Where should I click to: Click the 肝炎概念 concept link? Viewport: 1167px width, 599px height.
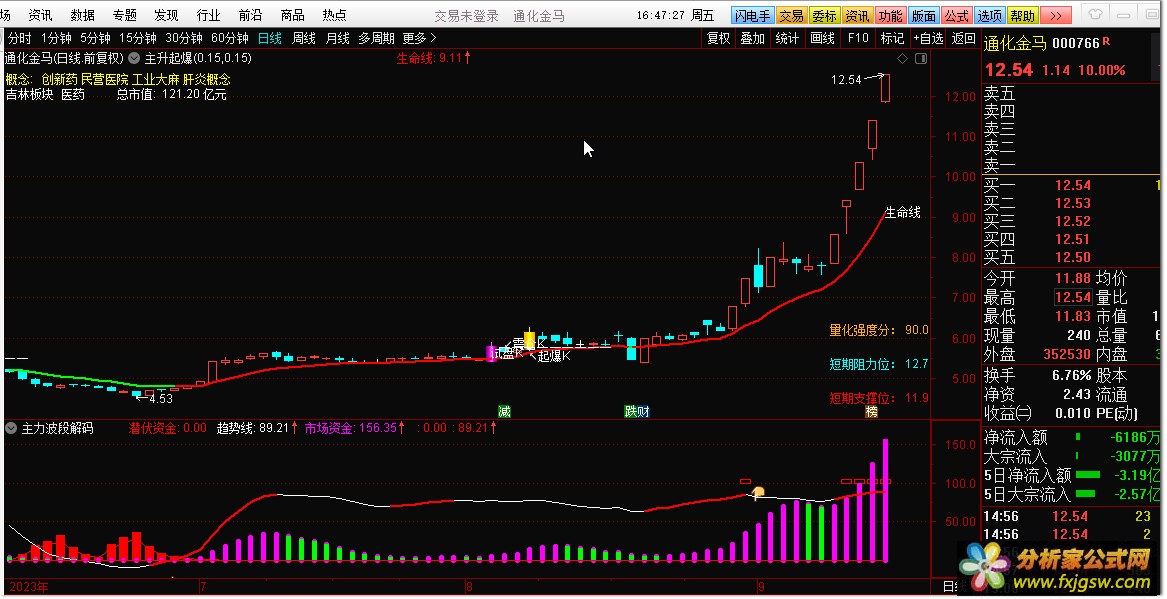point(207,80)
